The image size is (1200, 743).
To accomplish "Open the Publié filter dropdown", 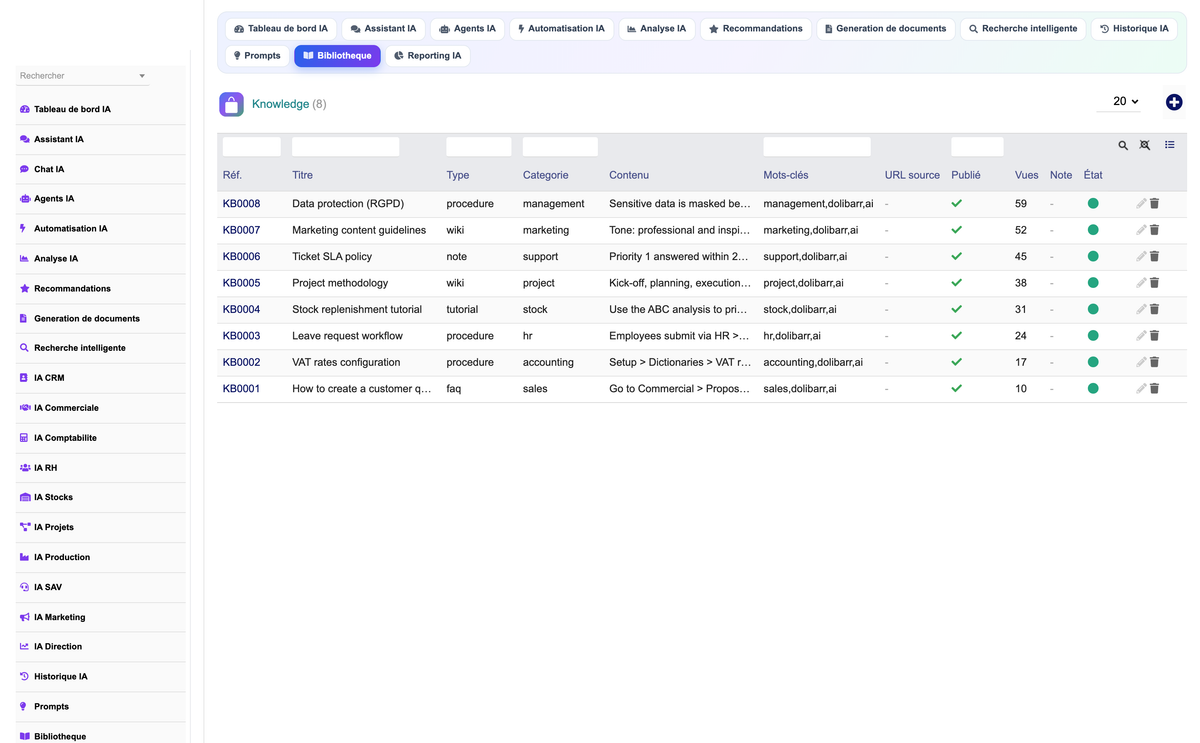I will pyautogui.click(x=977, y=147).
